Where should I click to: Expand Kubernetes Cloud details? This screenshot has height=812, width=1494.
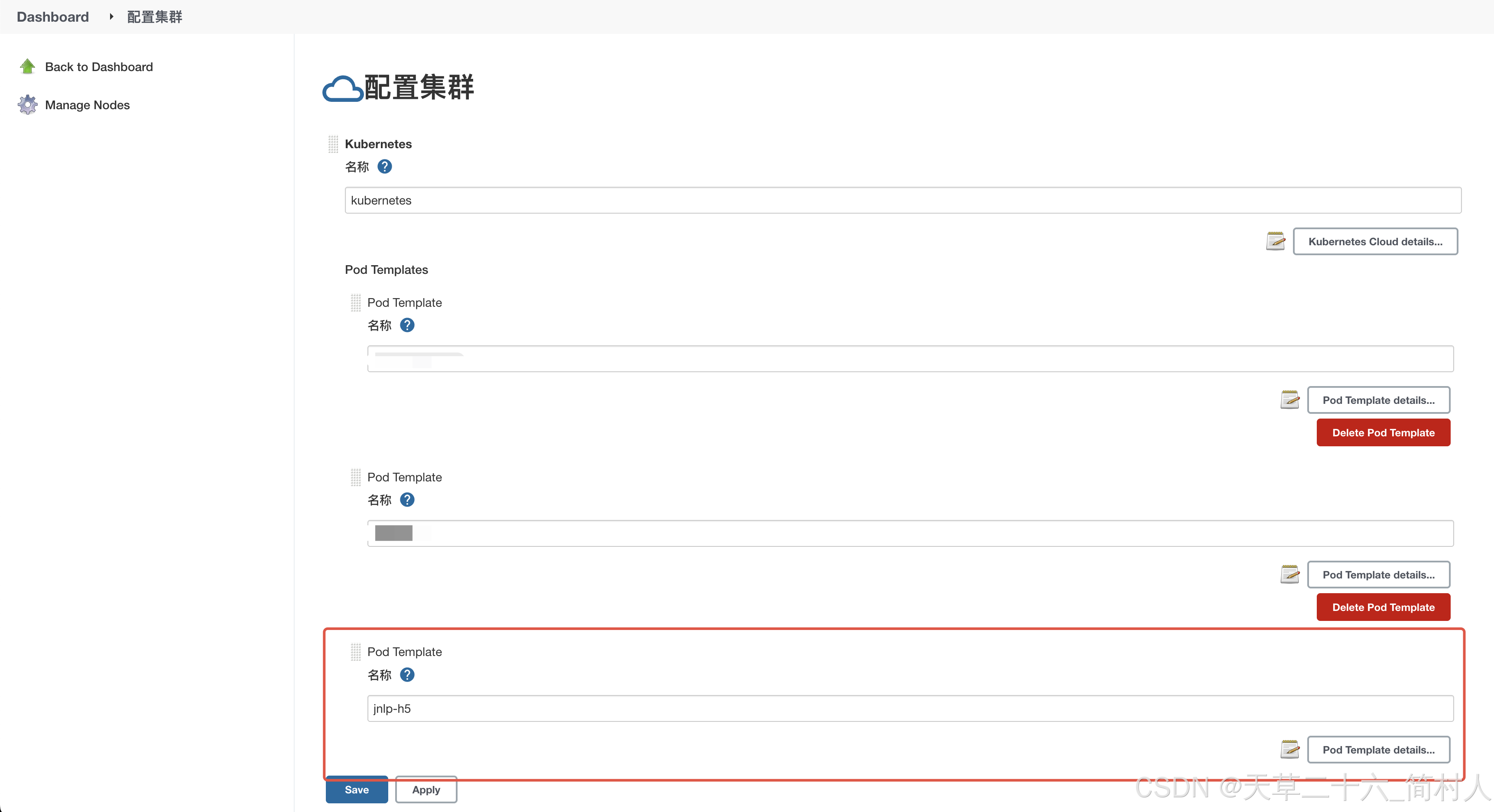coord(1375,241)
